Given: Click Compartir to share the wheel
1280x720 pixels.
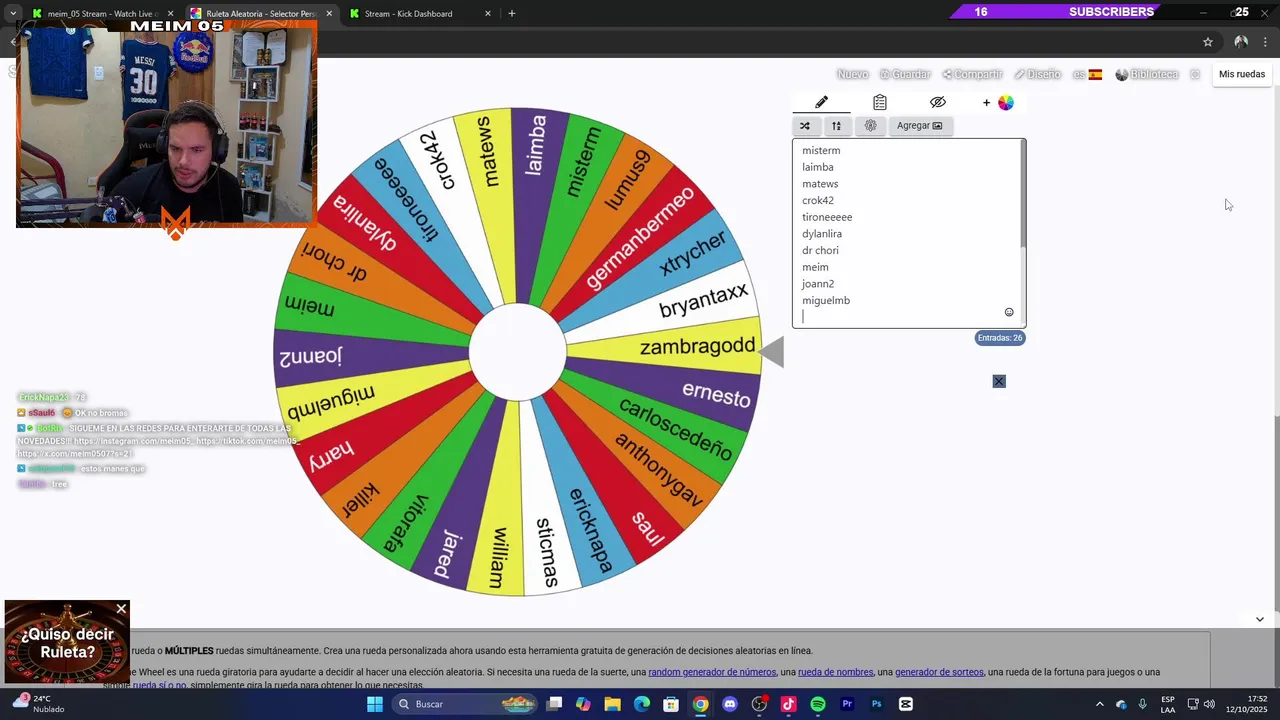Looking at the screenshot, I should click(x=972, y=74).
